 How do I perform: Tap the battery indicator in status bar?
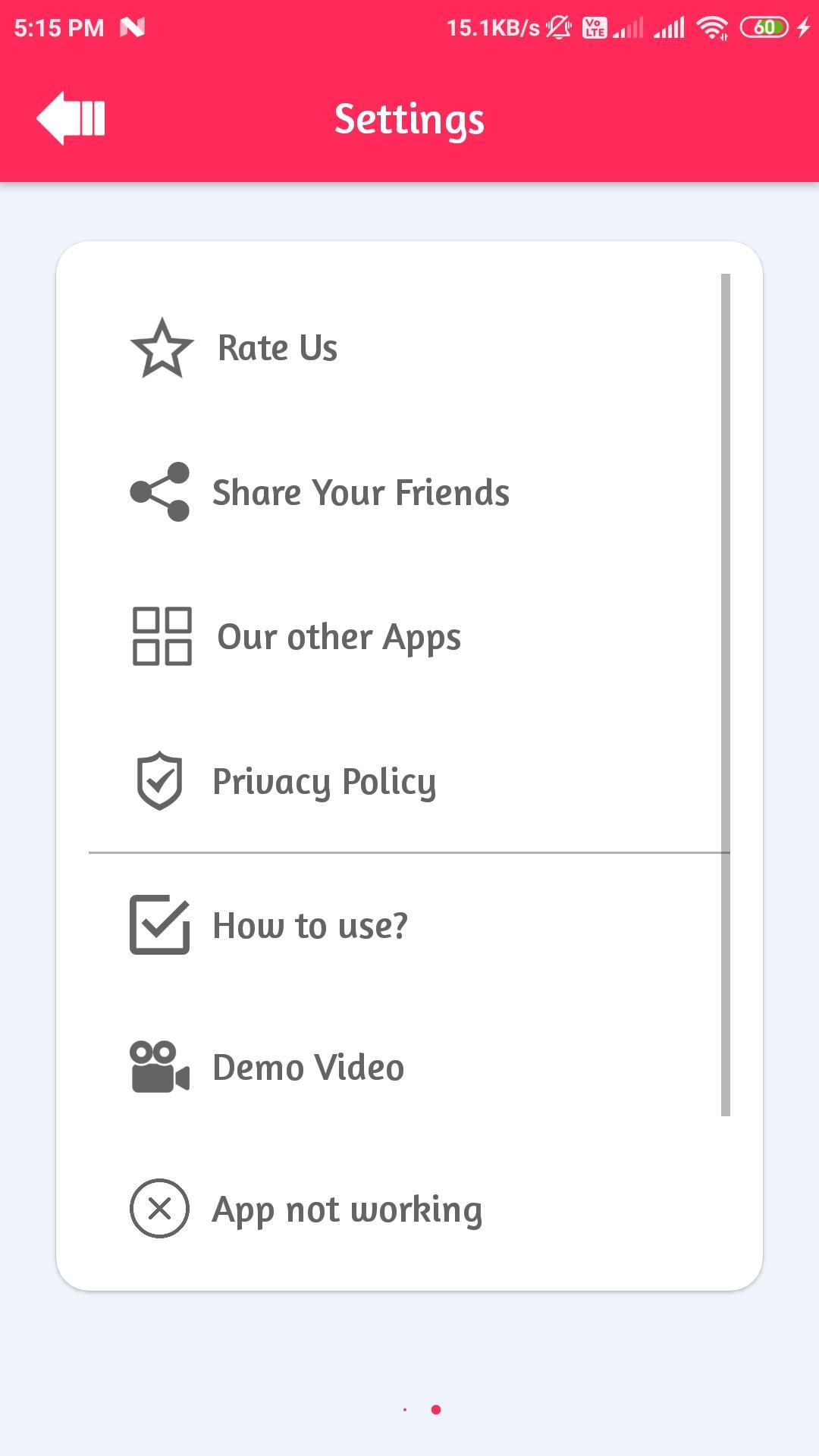click(764, 28)
